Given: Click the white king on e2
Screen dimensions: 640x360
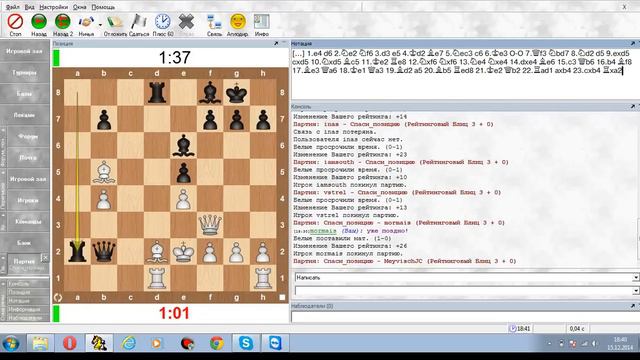Looking at the screenshot, I should pyautogui.click(x=184, y=251).
